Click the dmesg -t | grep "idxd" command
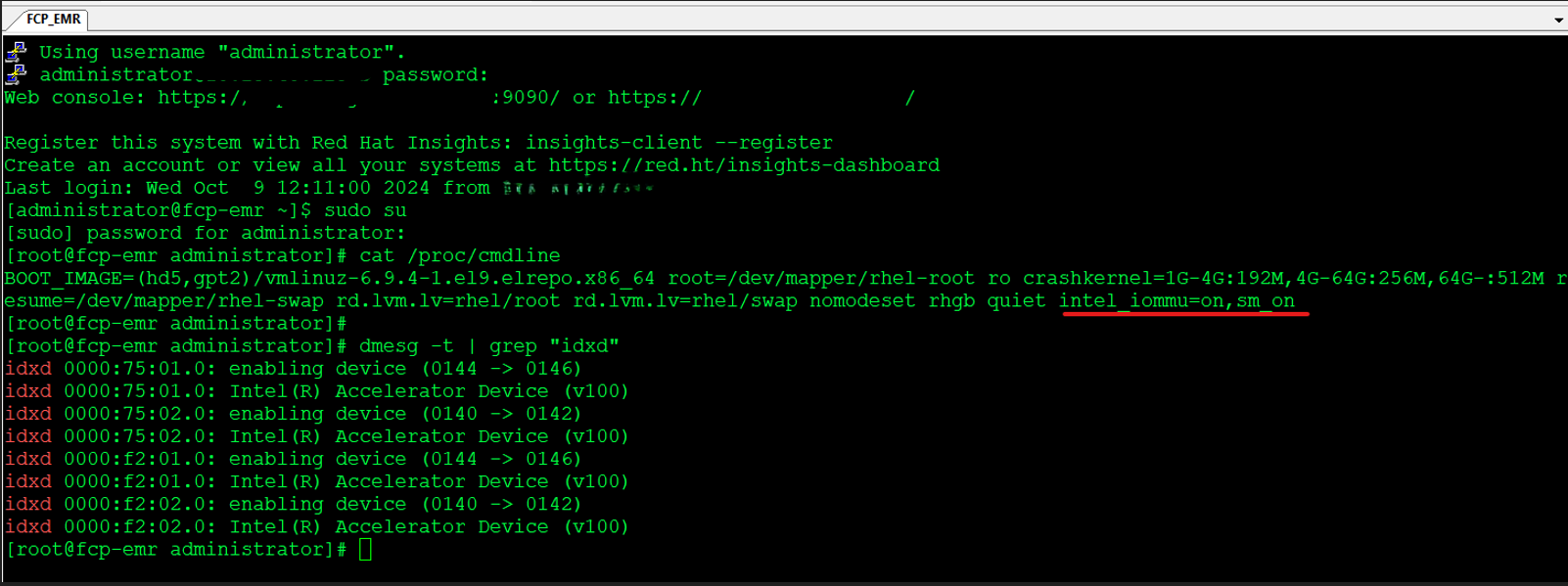The width and height of the screenshot is (1568, 586). point(489,346)
